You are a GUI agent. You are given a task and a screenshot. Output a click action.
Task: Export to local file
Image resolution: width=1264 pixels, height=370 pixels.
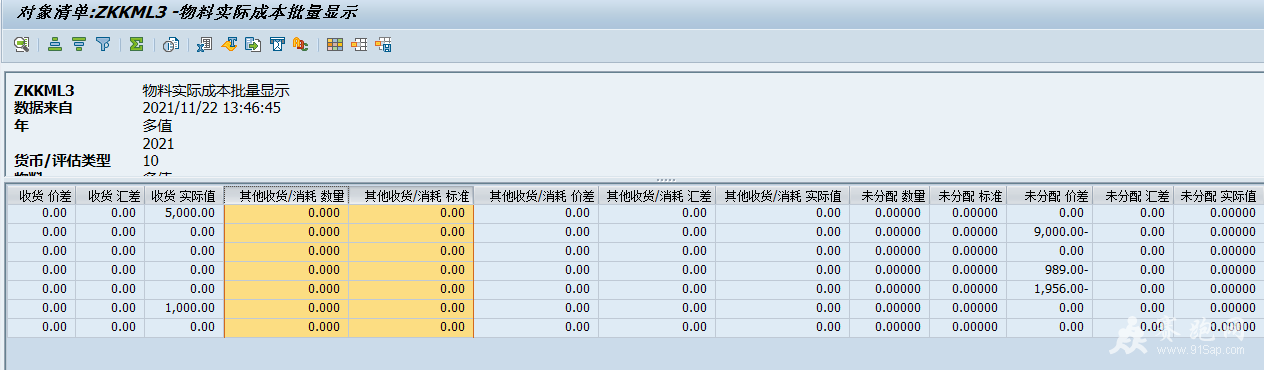click(x=253, y=45)
